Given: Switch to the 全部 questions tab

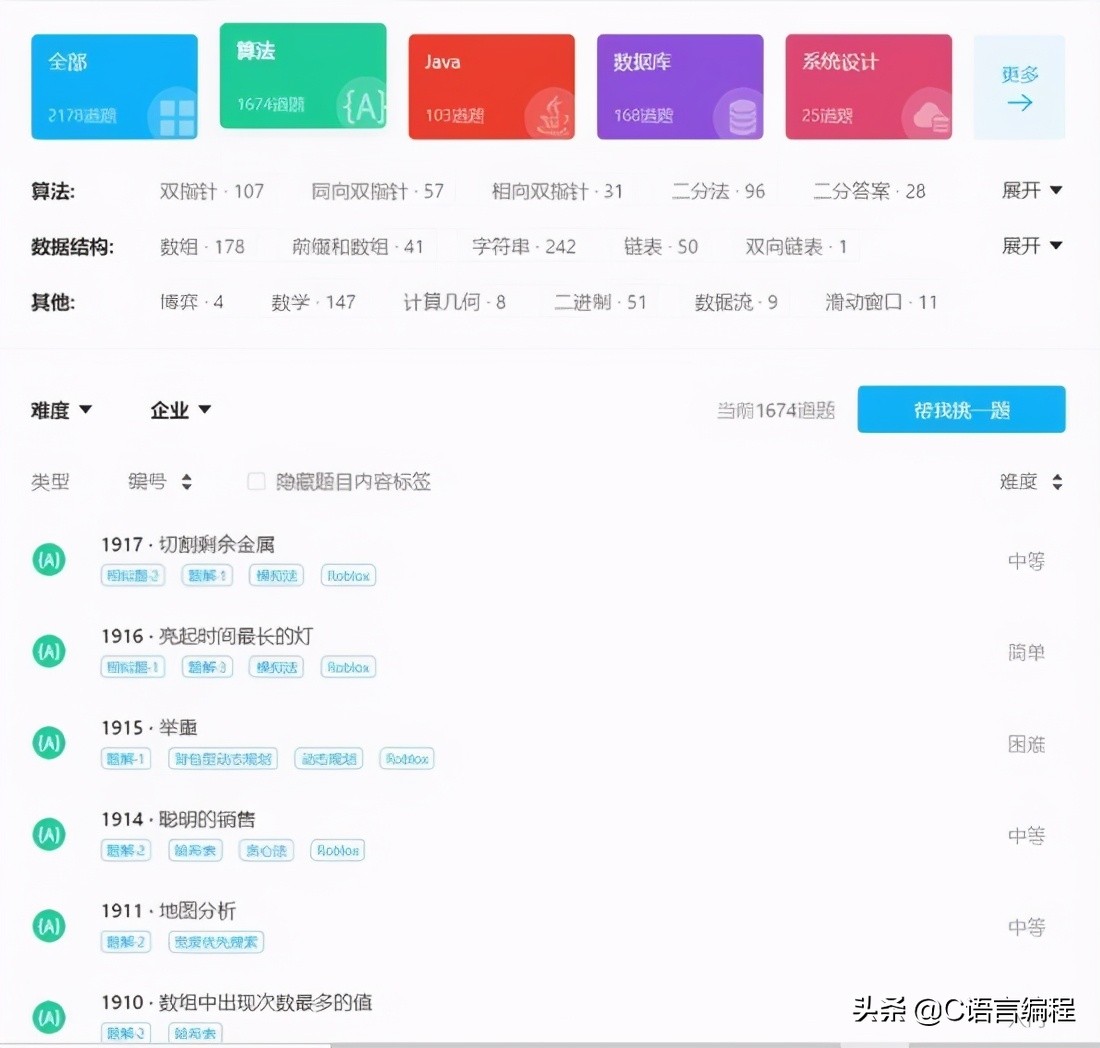Looking at the screenshot, I should (x=114, y=85).
